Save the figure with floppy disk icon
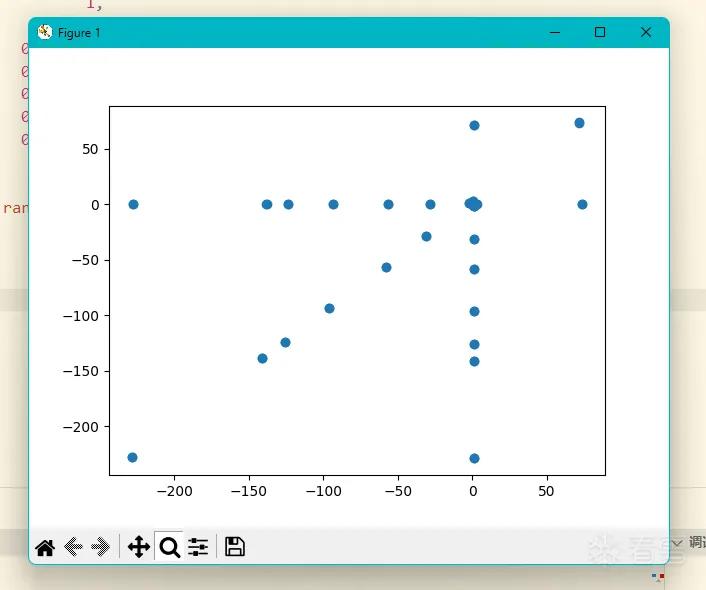The width and height of the screenshot is (706, 590). pyautogui.click(x=235, y=547)
